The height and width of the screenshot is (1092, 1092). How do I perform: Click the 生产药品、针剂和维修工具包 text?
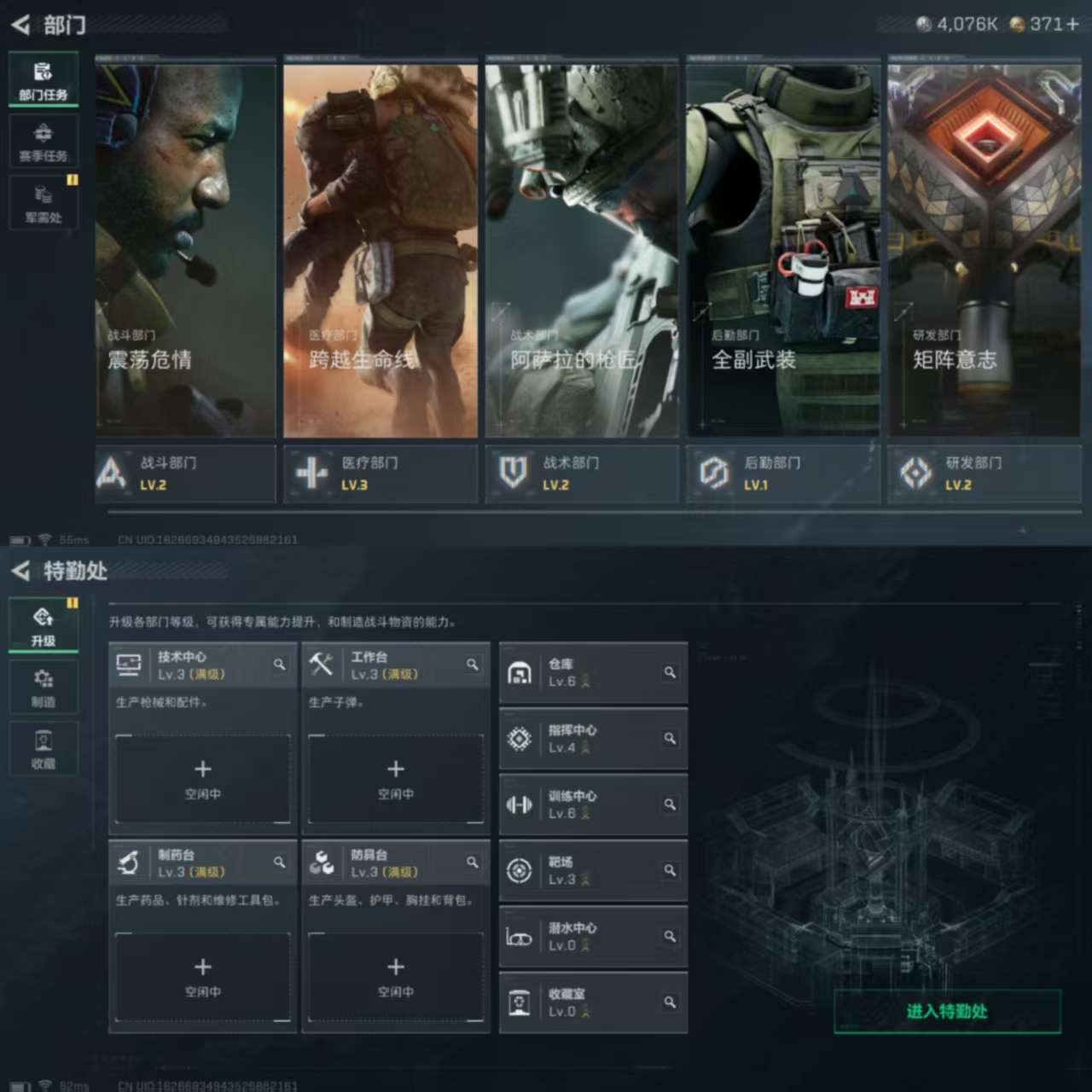(x=198, y=900)
